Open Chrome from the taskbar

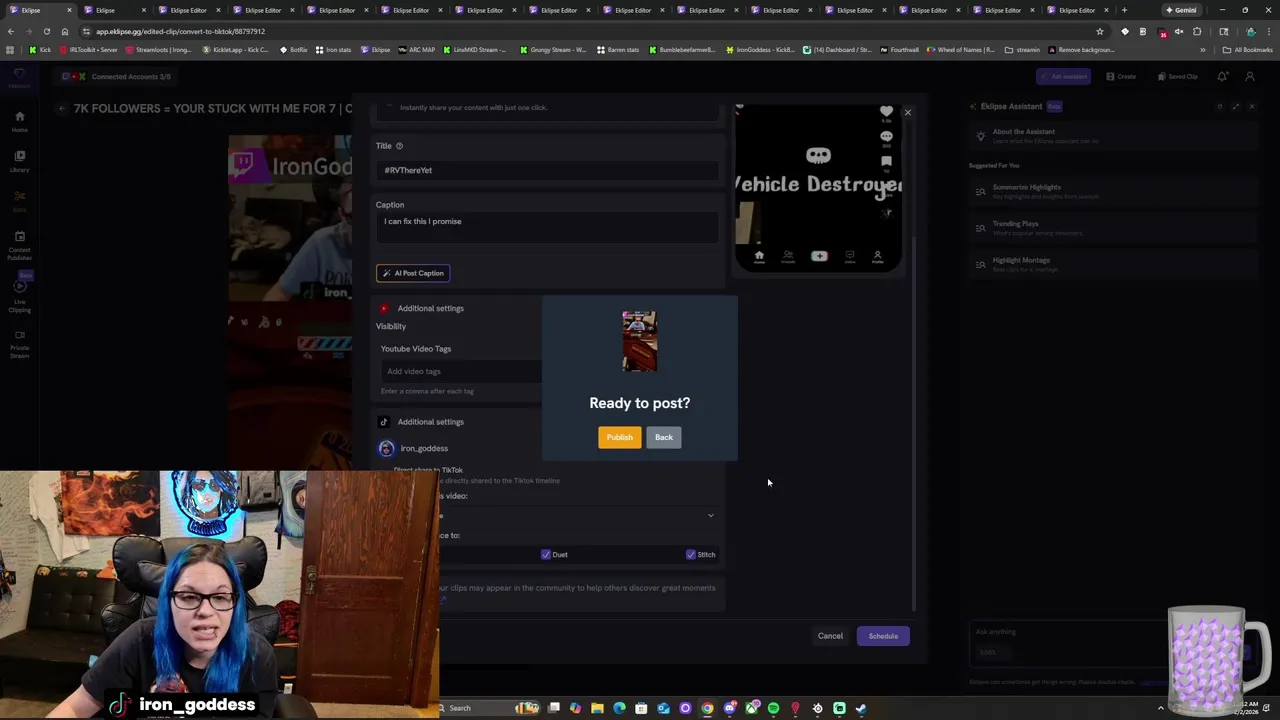[707, 708]
